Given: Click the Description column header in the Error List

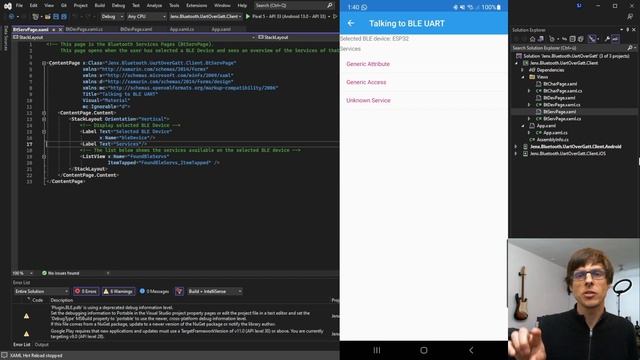Looking at the screenshot, I should 62,300.
